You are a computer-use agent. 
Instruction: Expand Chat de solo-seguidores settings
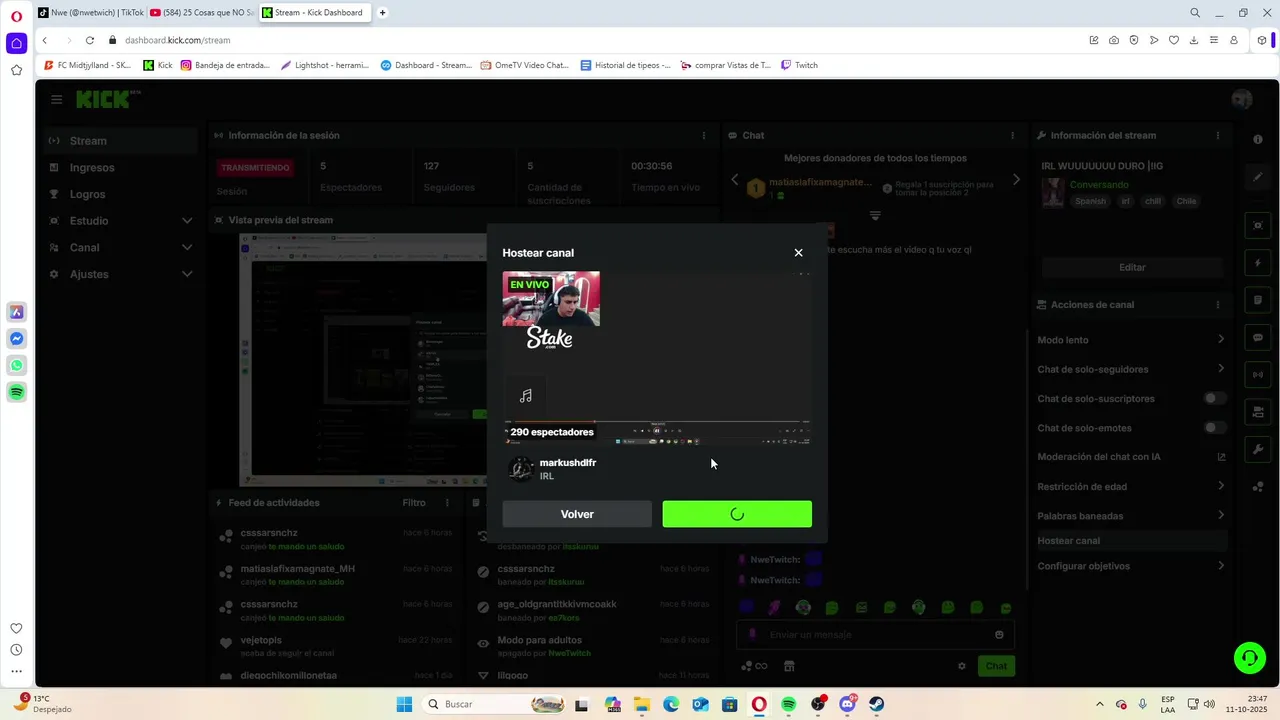coord(1131,369)
